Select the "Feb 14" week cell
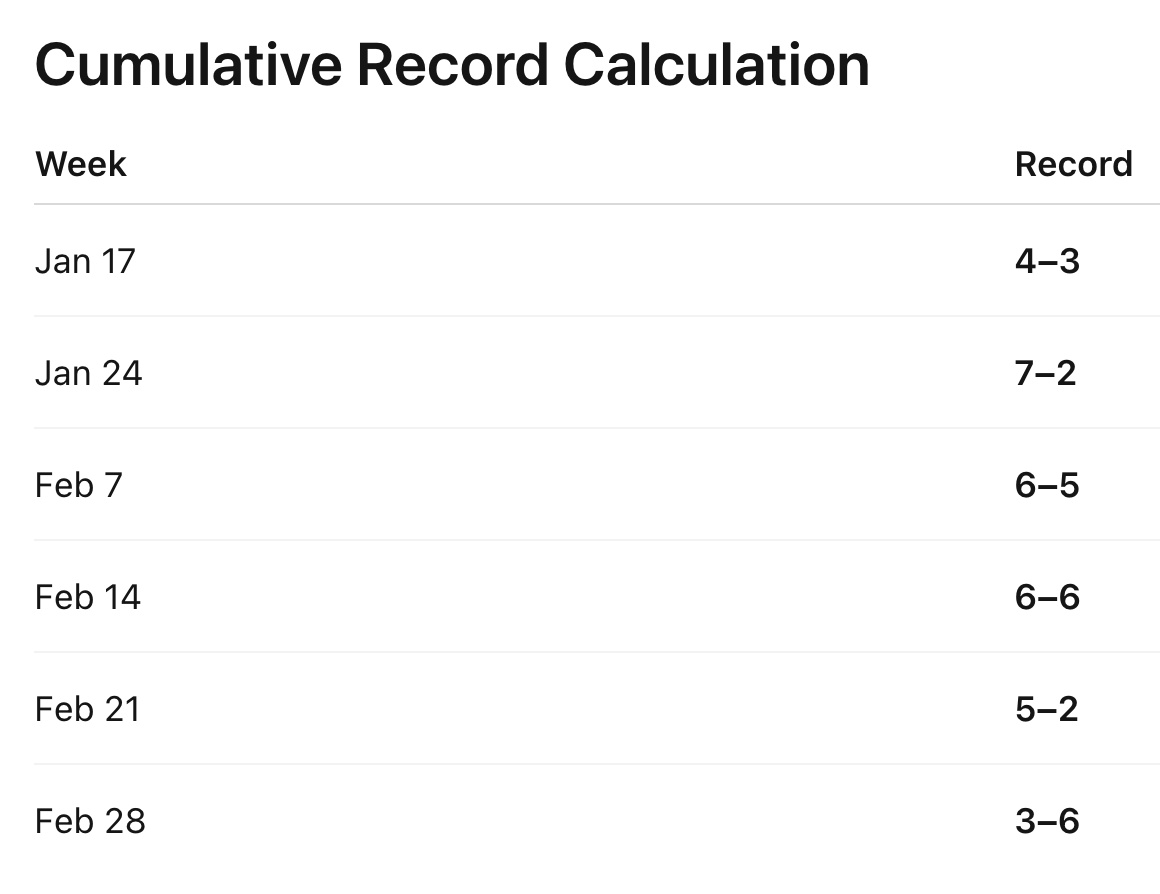The height and width of the screenshot is (894, 1160). pos(88,597)
